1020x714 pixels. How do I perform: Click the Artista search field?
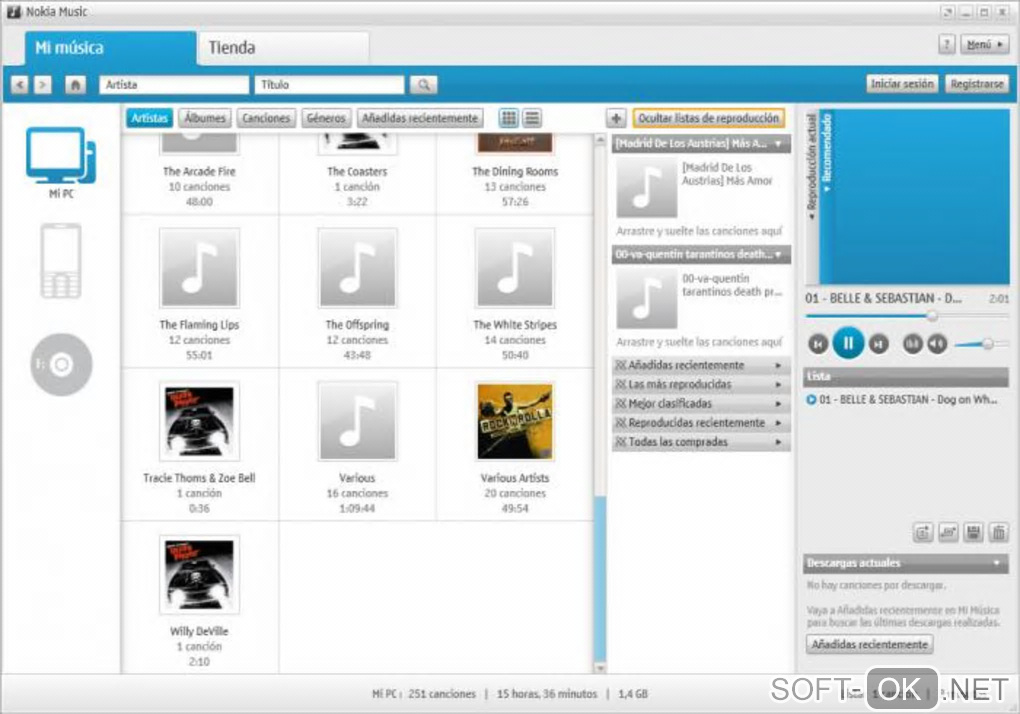174,85
